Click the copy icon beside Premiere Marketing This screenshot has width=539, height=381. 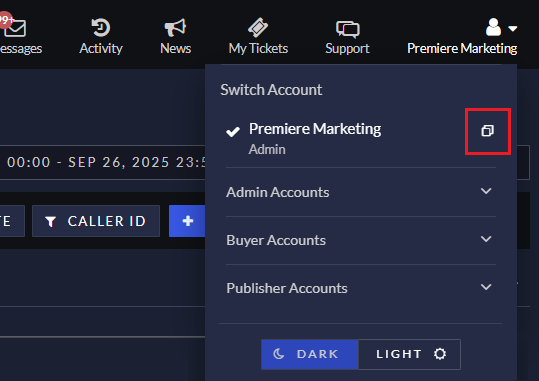pos(487,131)
